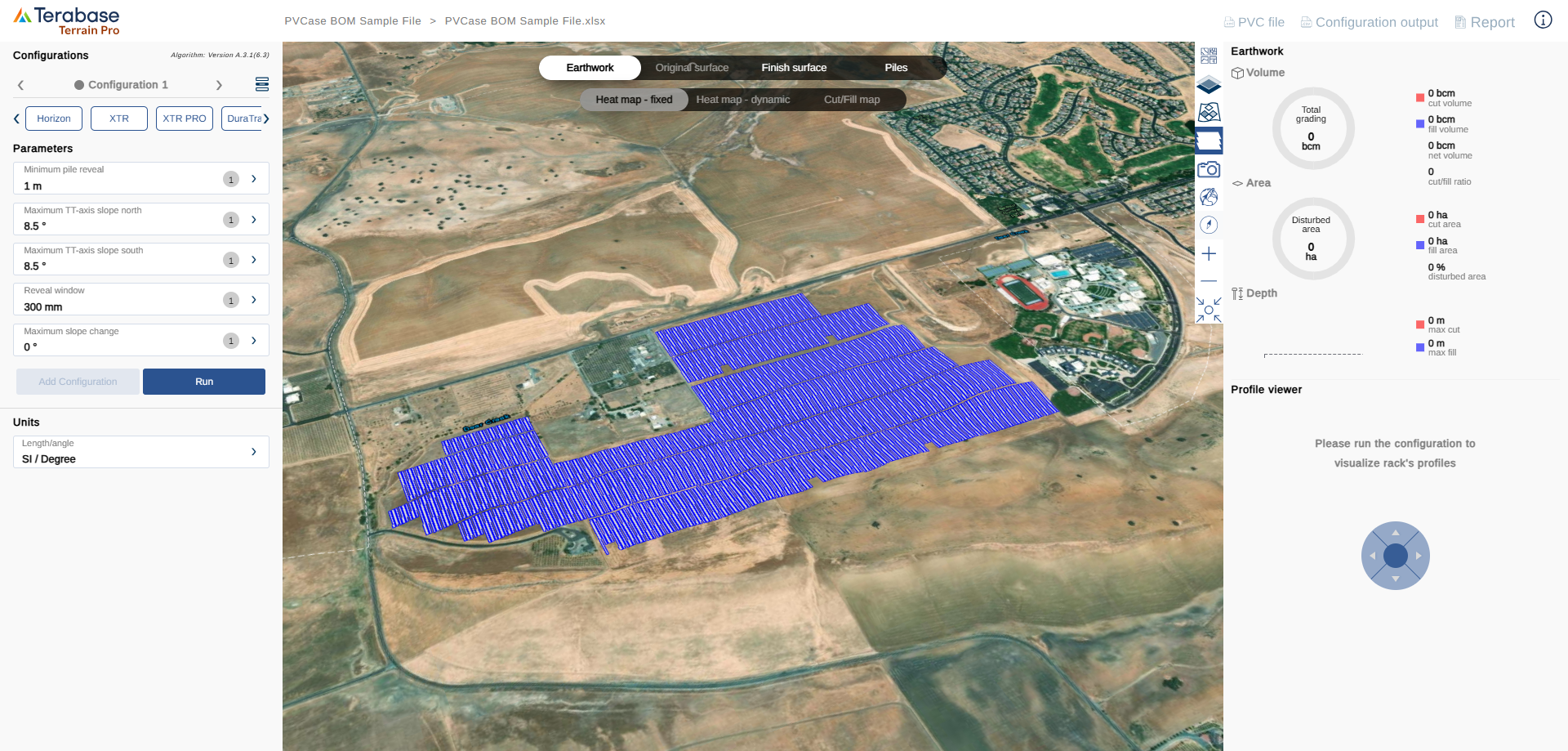1568x751 pixels.
Task: Click the Disturbed area ring chart
Action: [1313, 239]
